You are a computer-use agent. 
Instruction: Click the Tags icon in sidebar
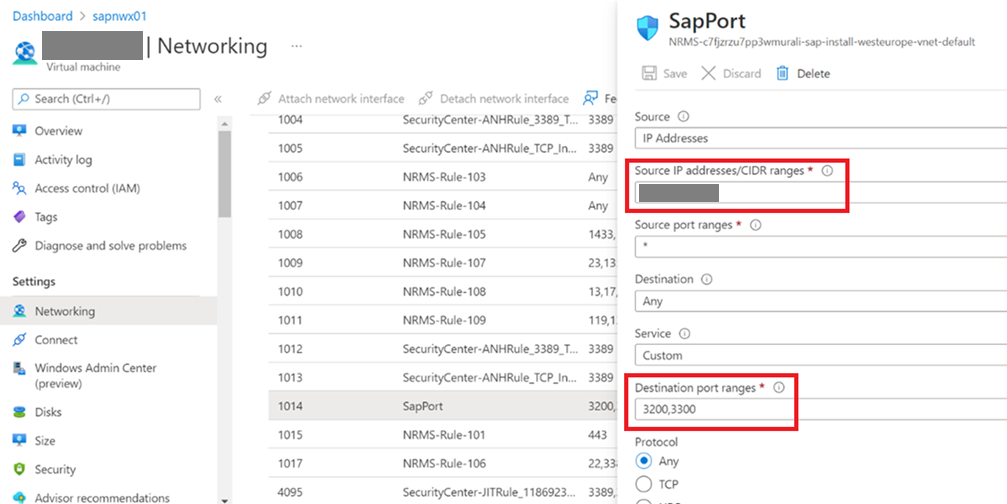click(x=19, y=217)
